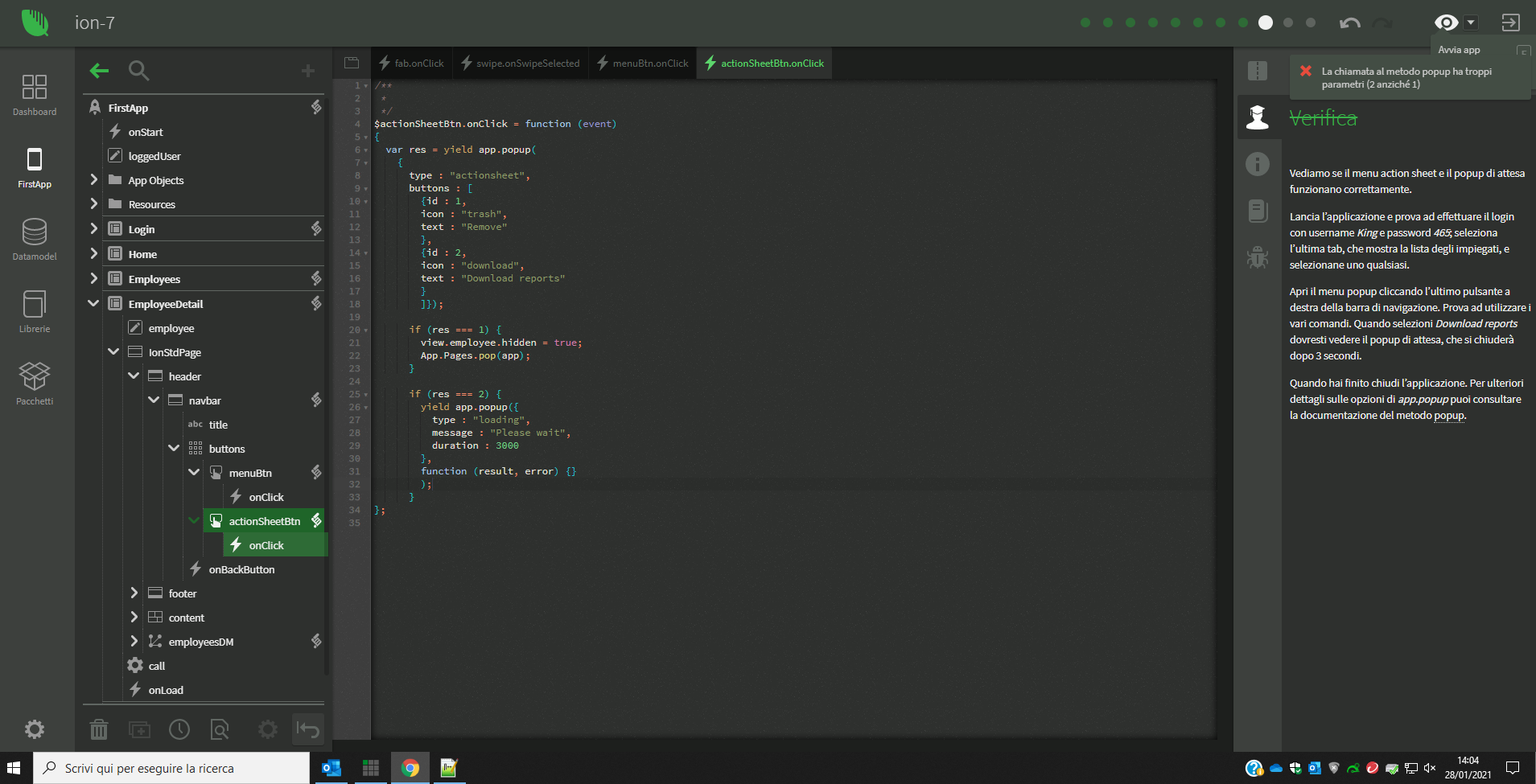
Task: Add new element with plus icon
Action: click(x=307, y=71)
